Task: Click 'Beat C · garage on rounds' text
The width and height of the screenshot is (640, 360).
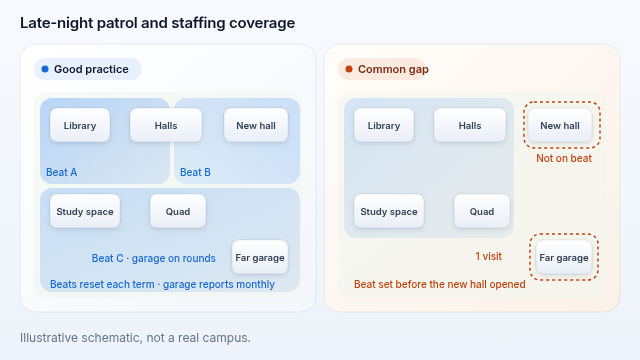Action: 153,258
